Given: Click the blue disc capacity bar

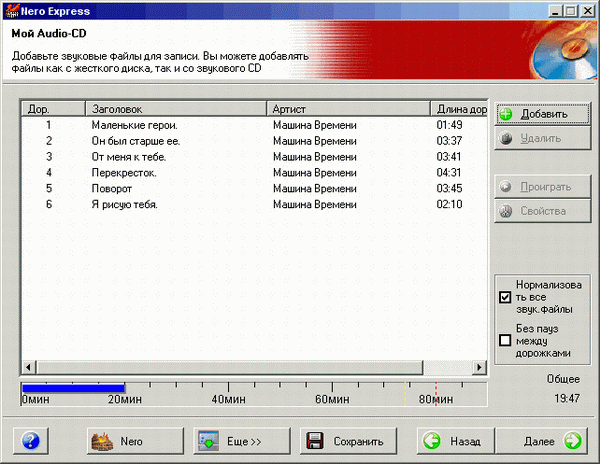Looking at the screenshot, I should pyautogui.click(x=73, y=388).
